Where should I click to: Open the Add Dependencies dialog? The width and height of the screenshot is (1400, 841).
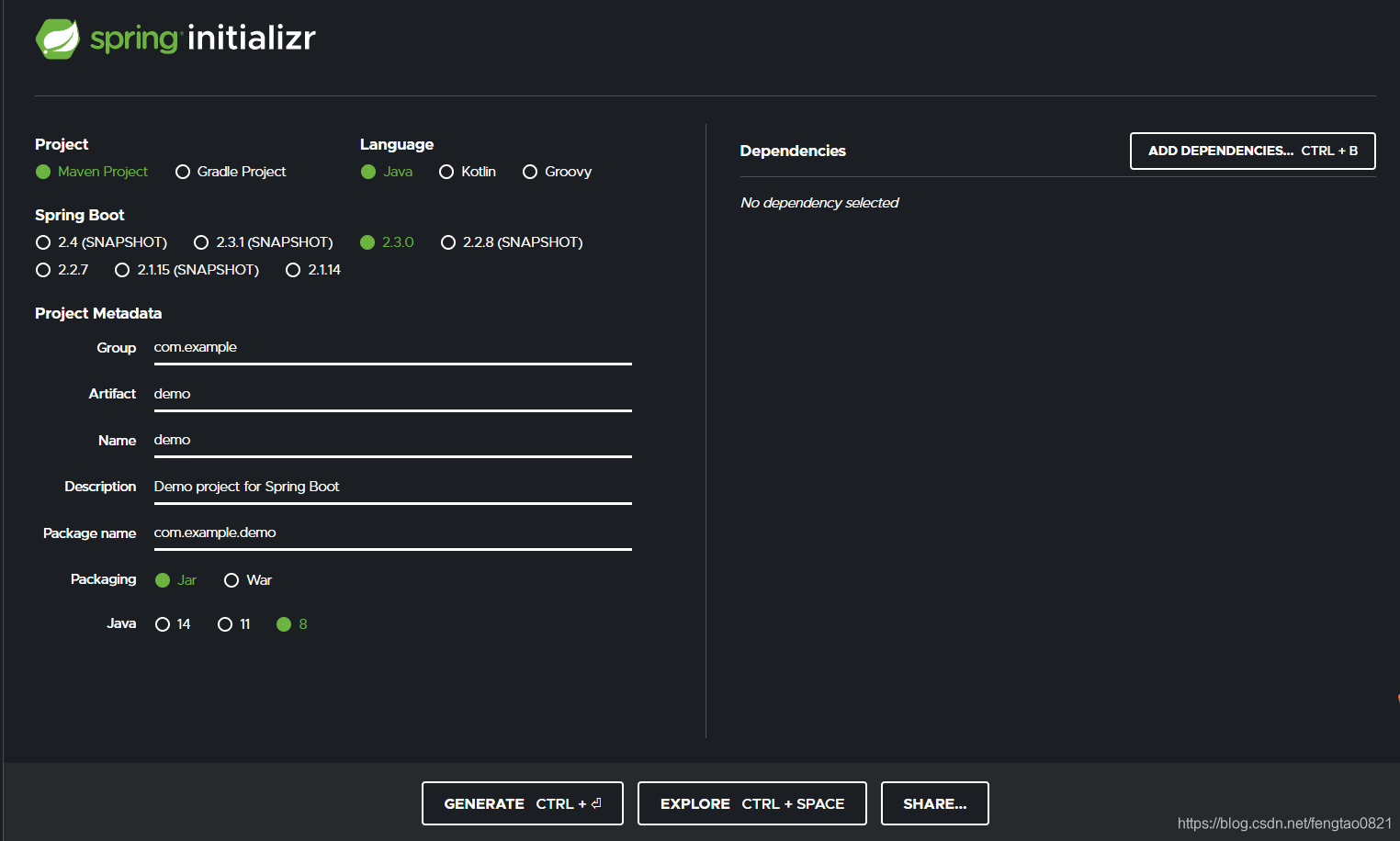pos(1253,151)
